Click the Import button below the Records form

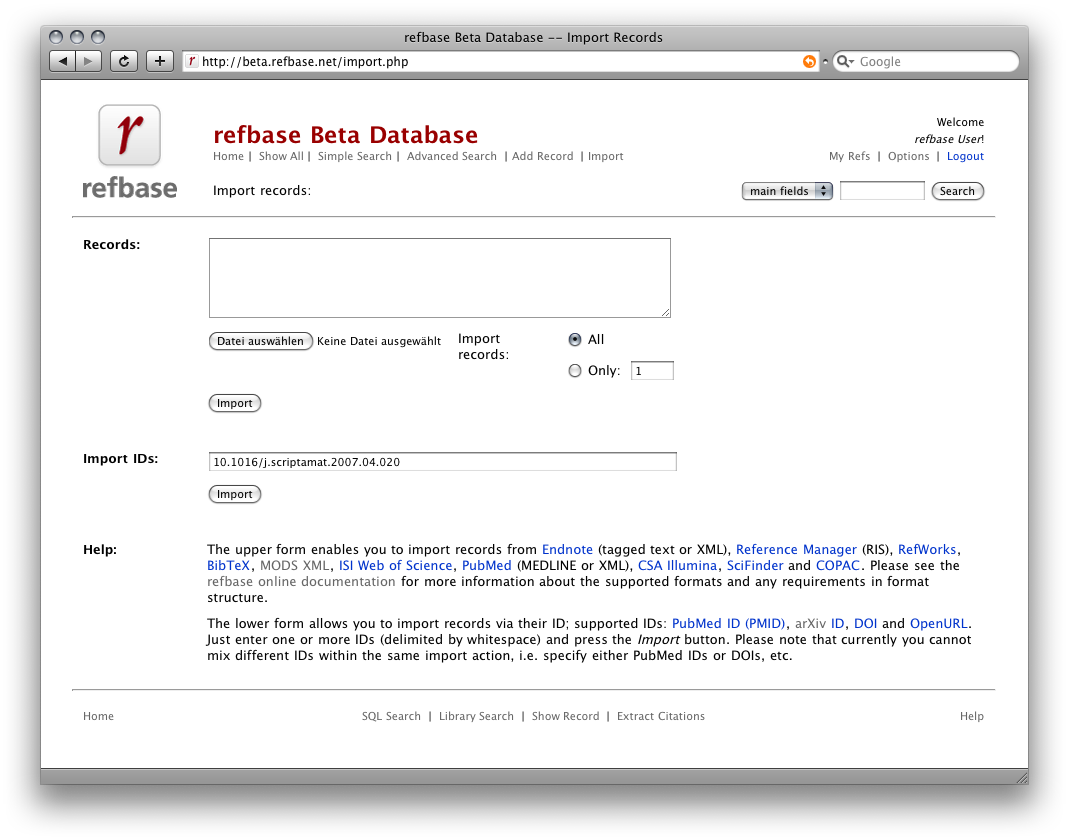pyautogui.click(x=235, y=403)
